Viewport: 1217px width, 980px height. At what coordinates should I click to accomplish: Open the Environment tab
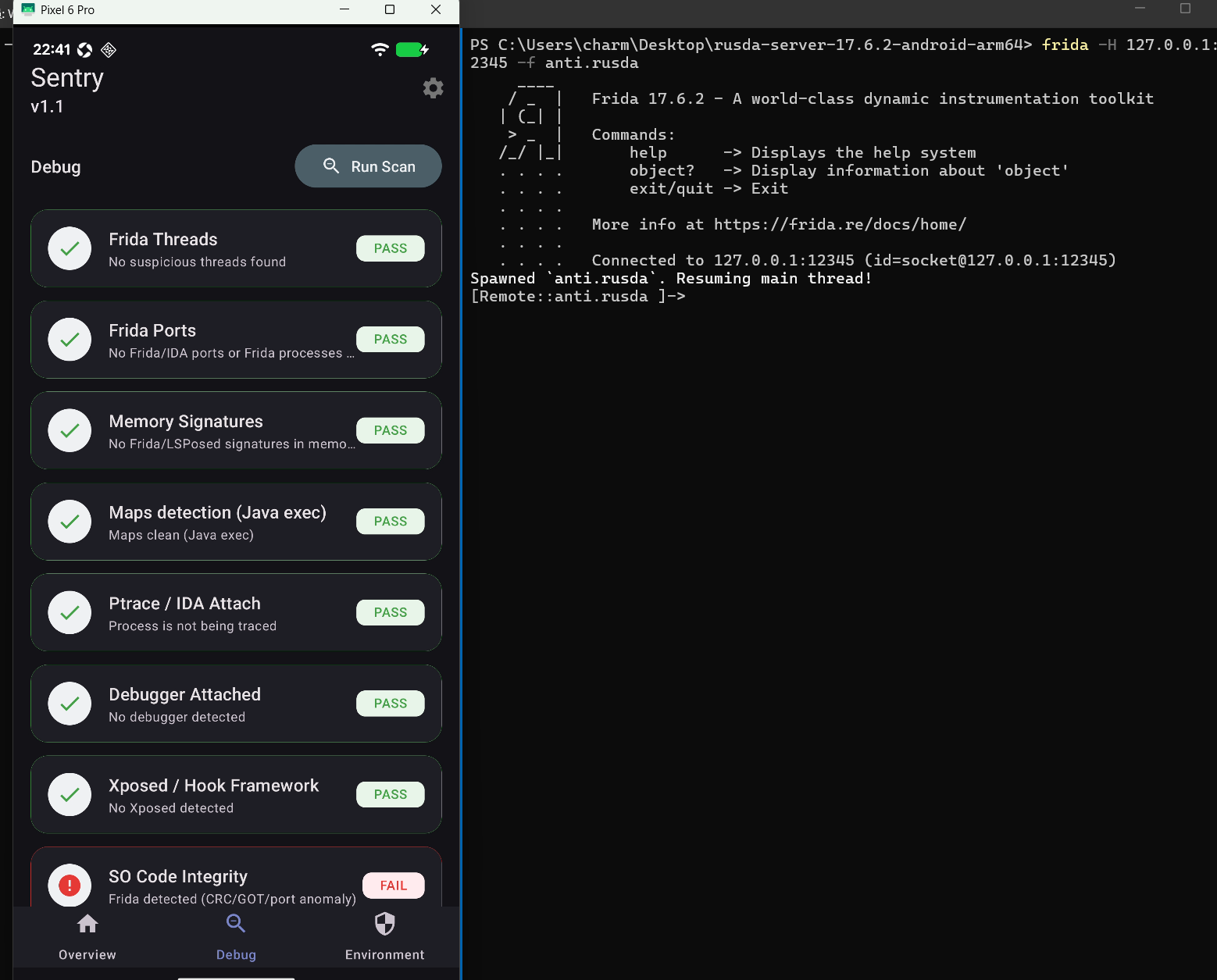click(x=385, y=936)
